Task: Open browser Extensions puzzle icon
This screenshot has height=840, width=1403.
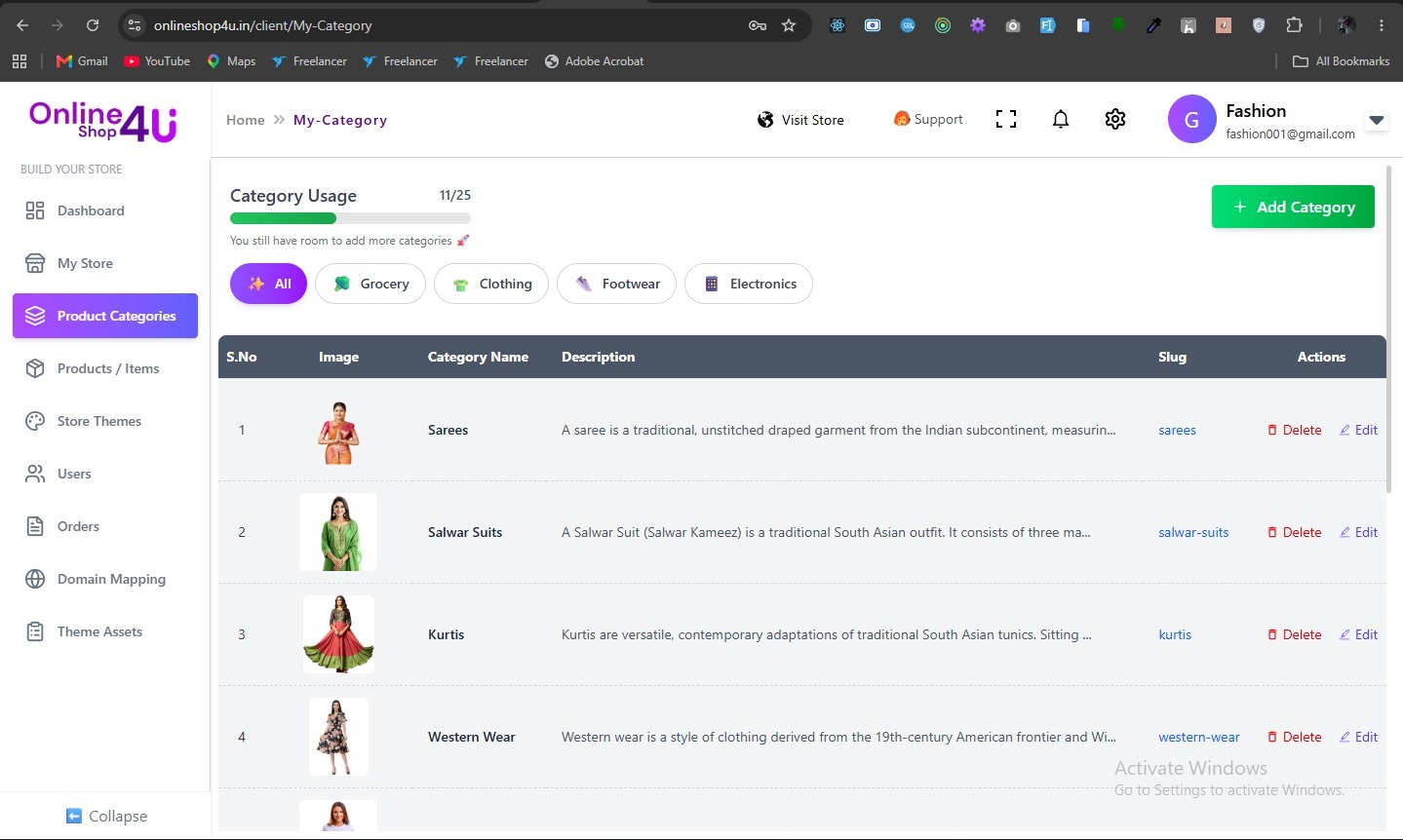Action: [1294, 25]
